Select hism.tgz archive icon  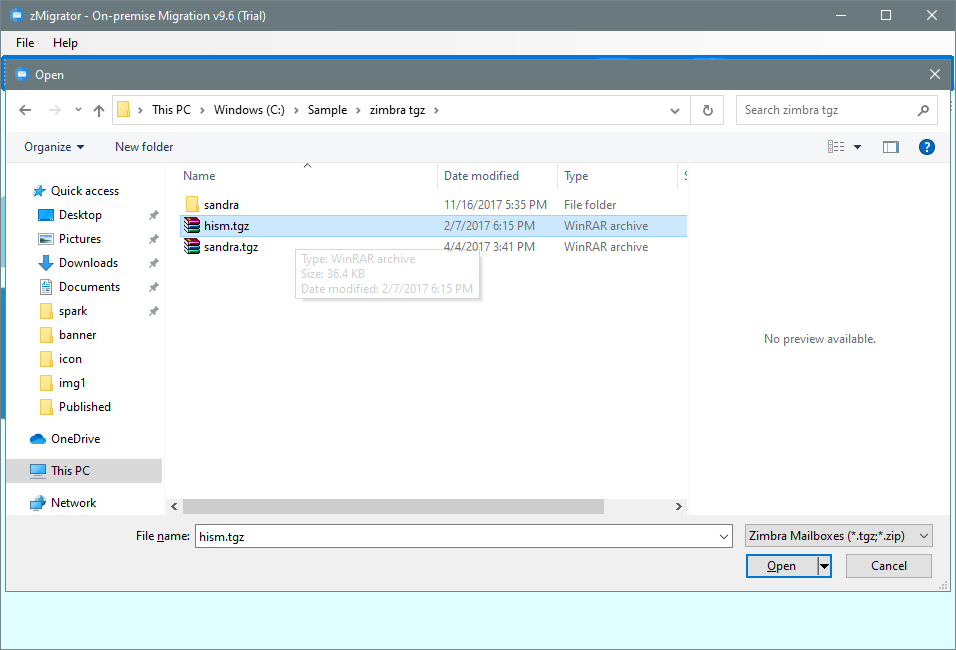(192, 226)
